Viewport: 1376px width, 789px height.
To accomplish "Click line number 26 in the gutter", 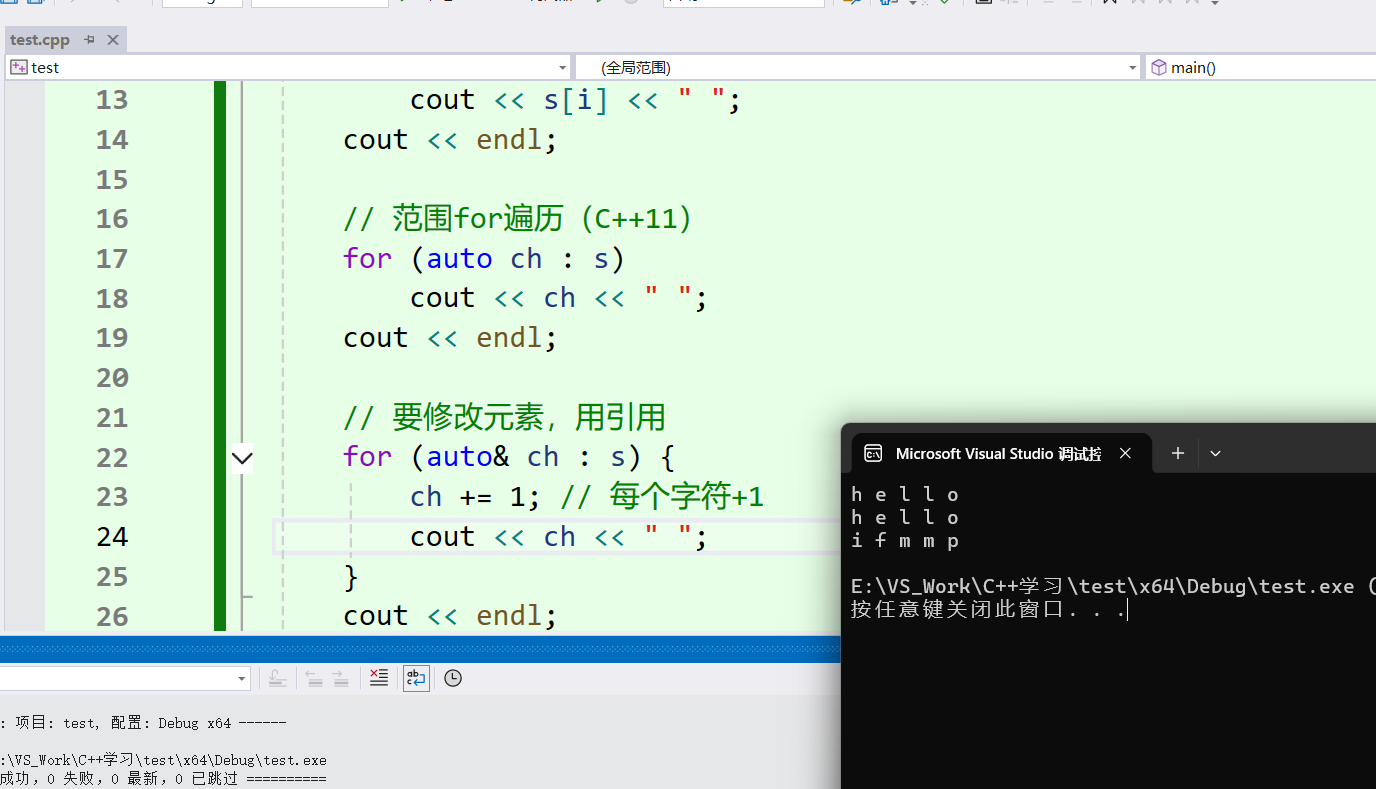I will point(112,616).
